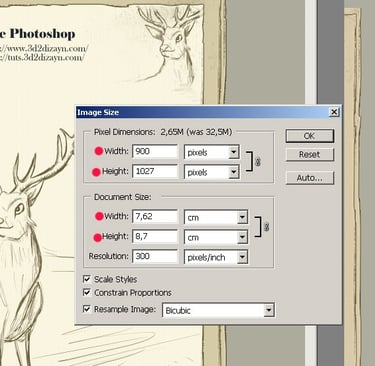Click the "Resolution:" label
Screen dimensions: 375x366
tap(108, 256)
